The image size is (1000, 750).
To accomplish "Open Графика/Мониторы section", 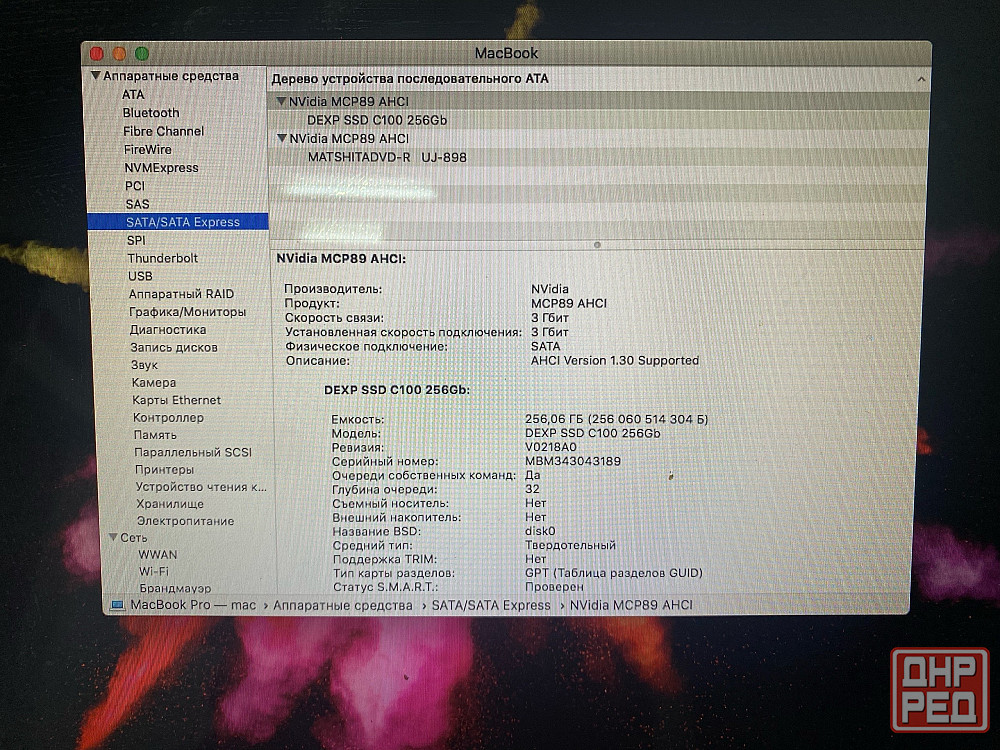I will pyautogui.click(x=187, y=312).
